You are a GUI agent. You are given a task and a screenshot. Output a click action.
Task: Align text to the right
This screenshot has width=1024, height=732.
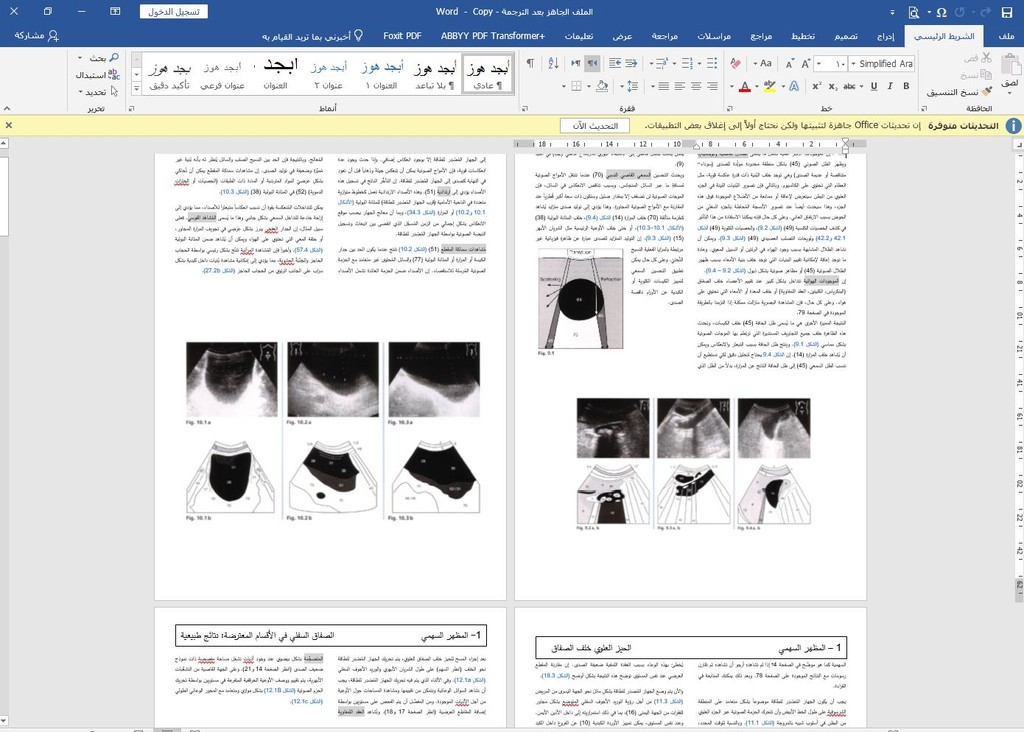point(712,86)
